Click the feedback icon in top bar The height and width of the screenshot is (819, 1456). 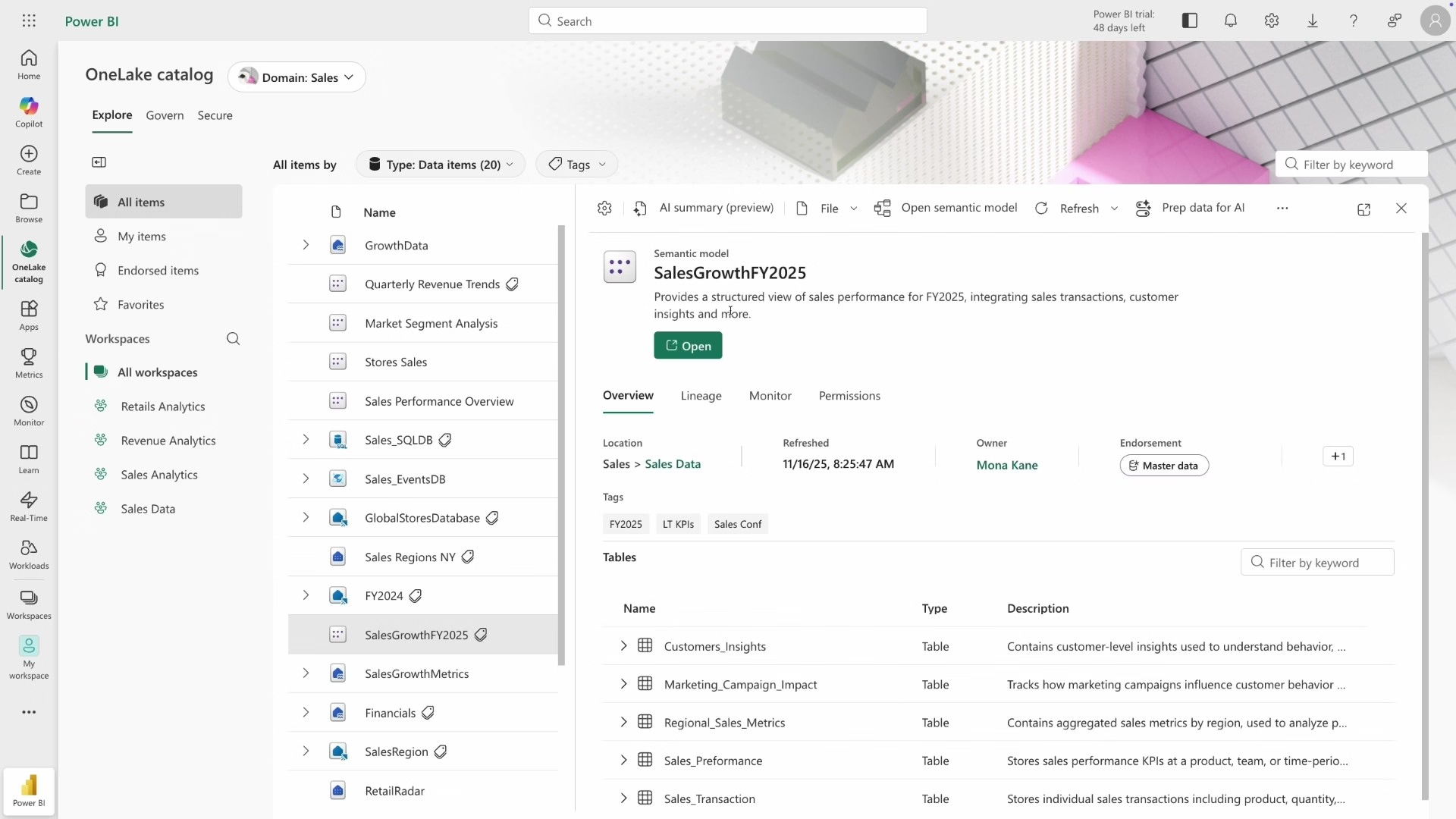(x=1395, y=21)
